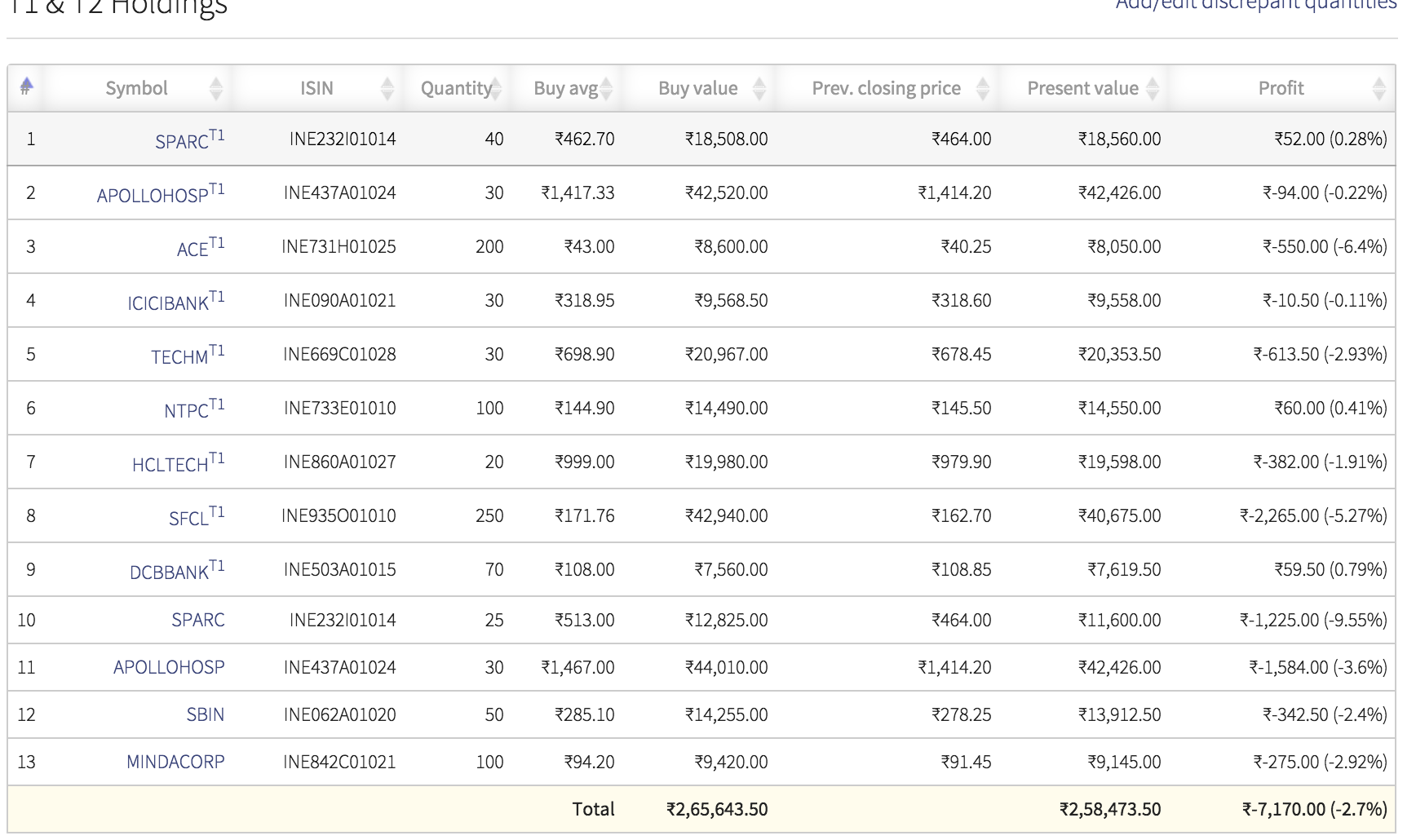Viewport: 1416px width, 840px height.
Task: Select ISIN INE731H01025 cell
Action: pyautogui.click(x=339, y=246)
